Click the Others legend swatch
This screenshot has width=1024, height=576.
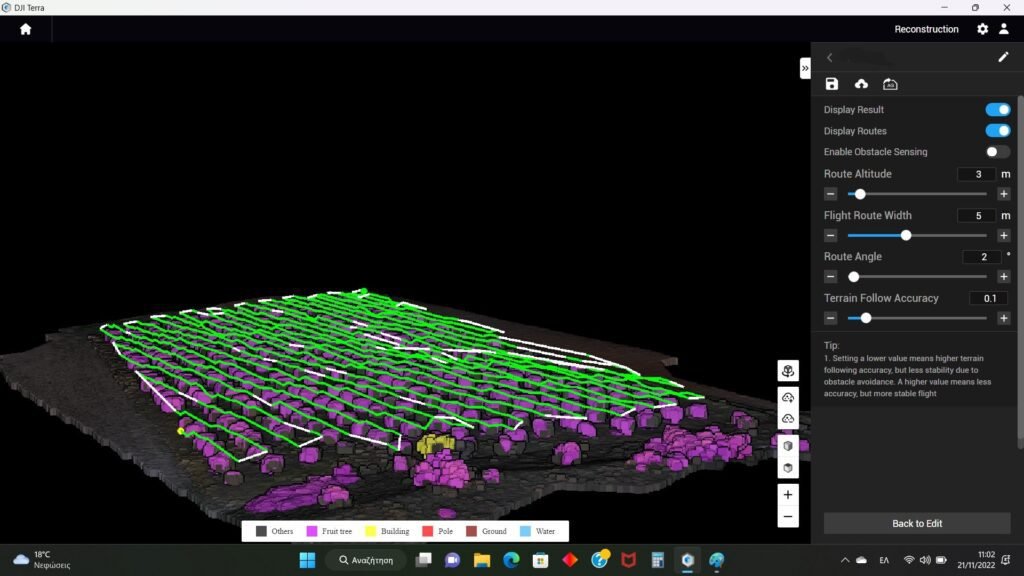point(261,532)
